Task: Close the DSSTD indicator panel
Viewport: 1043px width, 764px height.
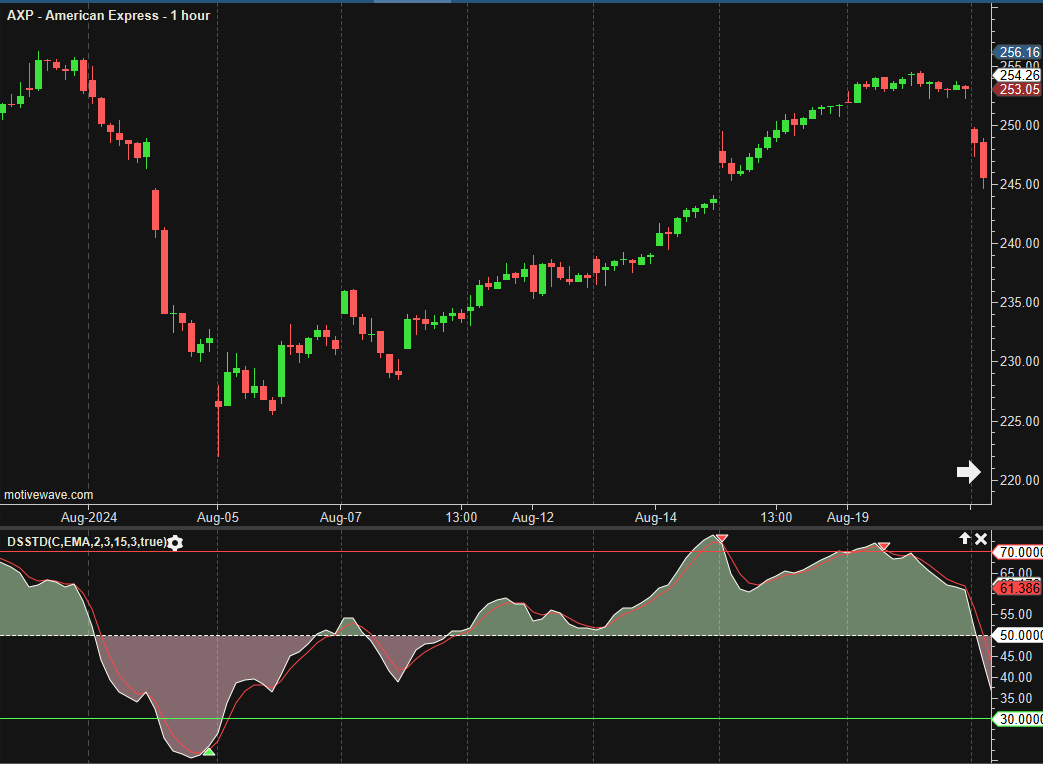Action: [x=981, y=539]
